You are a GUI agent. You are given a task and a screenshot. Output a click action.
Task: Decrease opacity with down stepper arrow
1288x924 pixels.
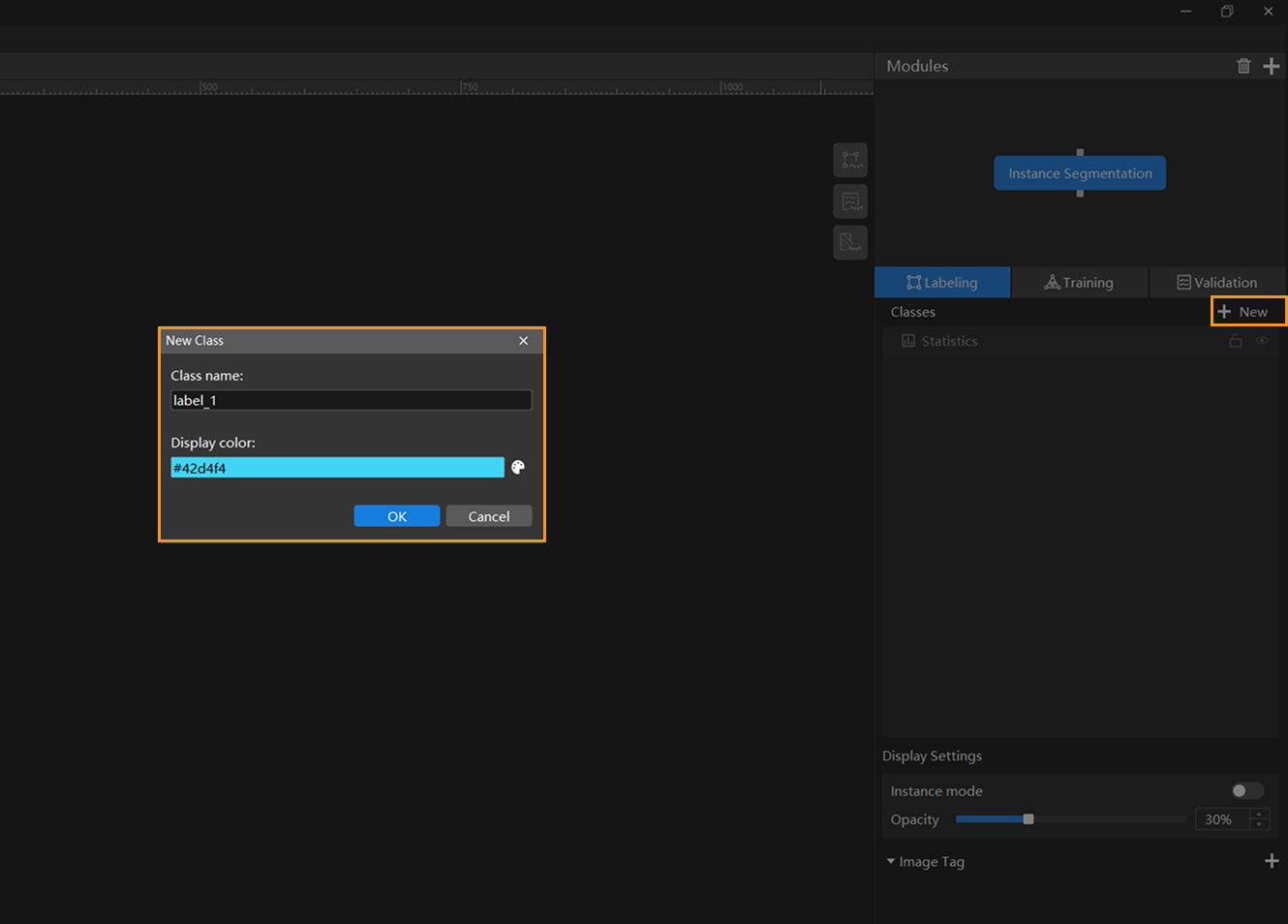click(1259, 824)
